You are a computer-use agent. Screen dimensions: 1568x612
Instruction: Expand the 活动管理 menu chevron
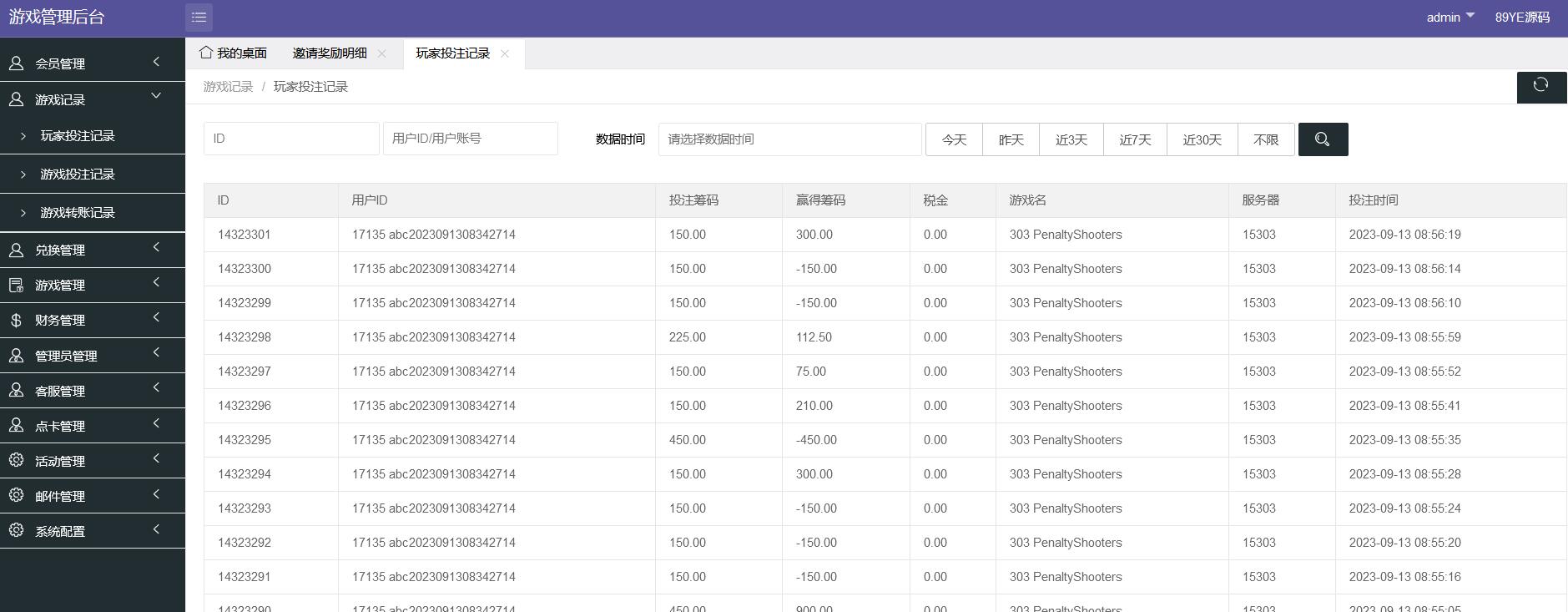[x=156, y=459]
